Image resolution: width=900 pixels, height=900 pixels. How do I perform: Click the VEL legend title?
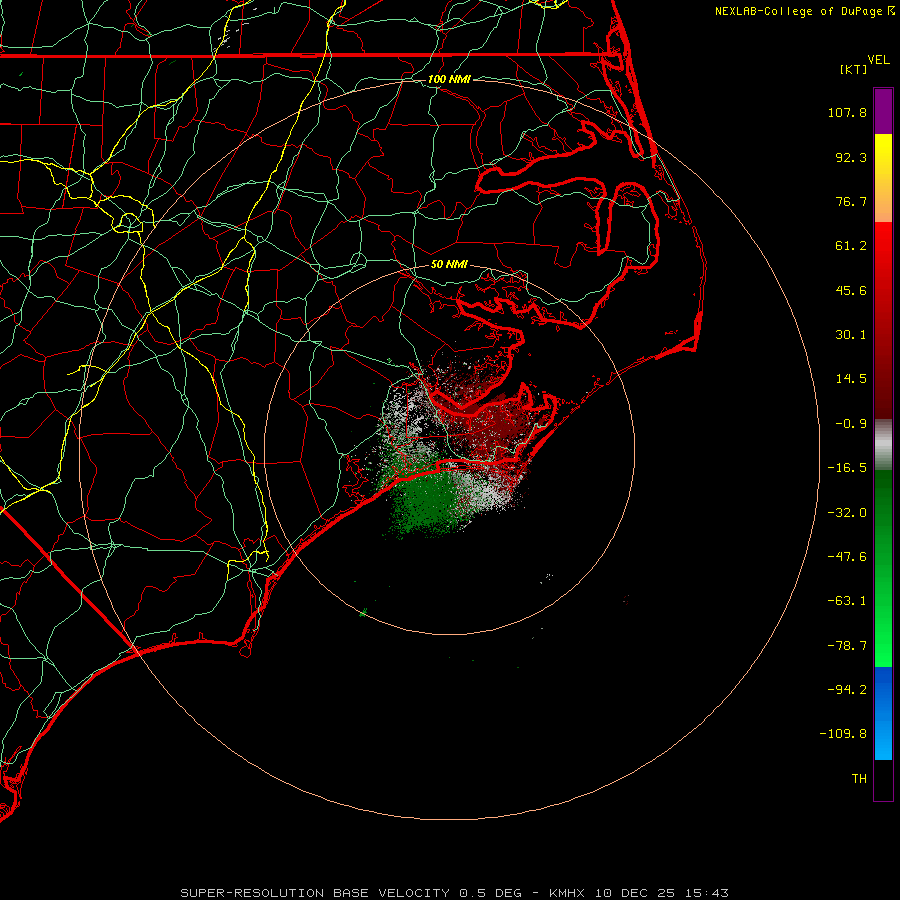[x=879, y=60]
